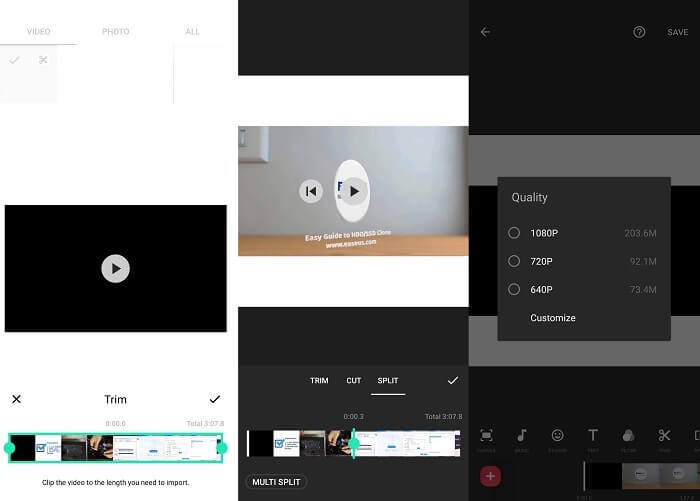
Task: Click the split timeline filmstrip
Action: tap(354, 443)
